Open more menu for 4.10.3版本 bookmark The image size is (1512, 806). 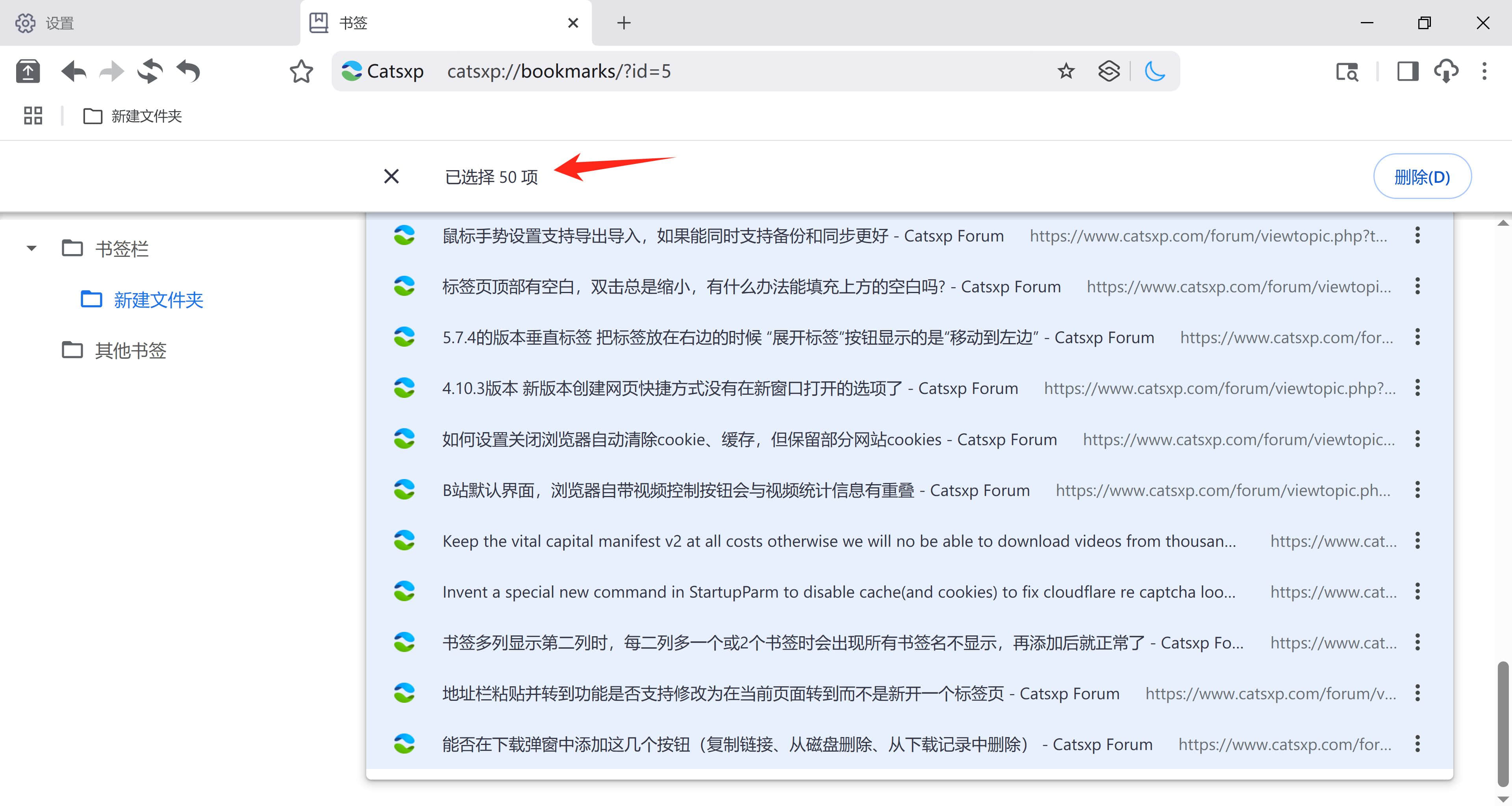click(1417, 388)
